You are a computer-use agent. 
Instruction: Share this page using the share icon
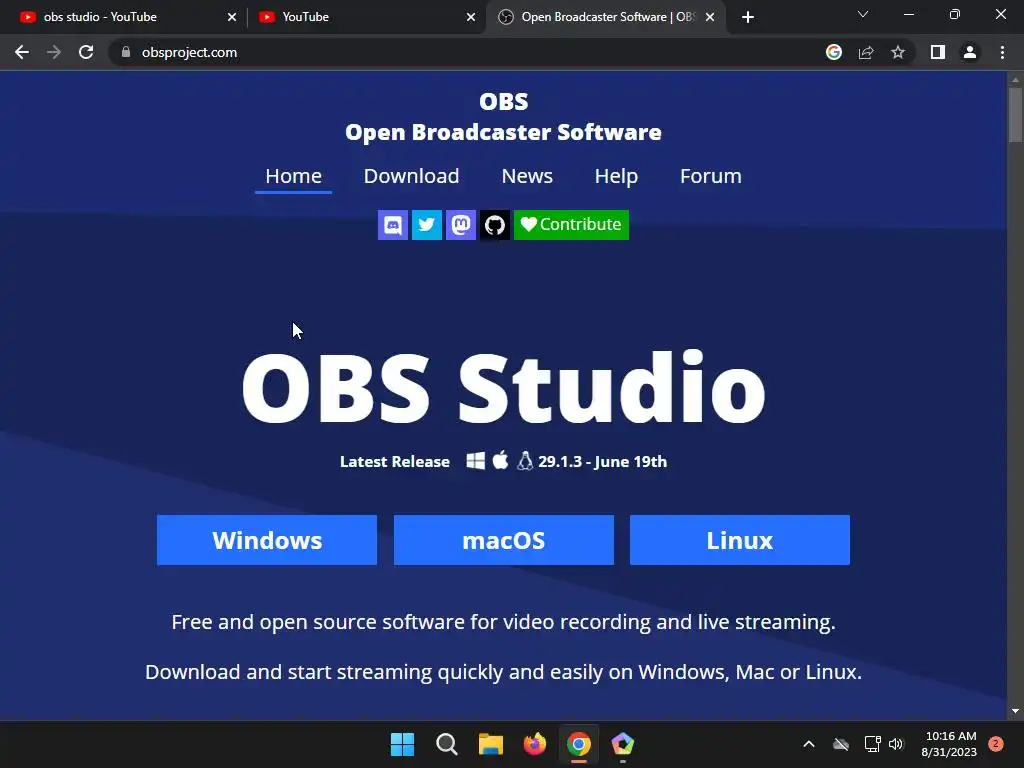(x=866, y=52)
